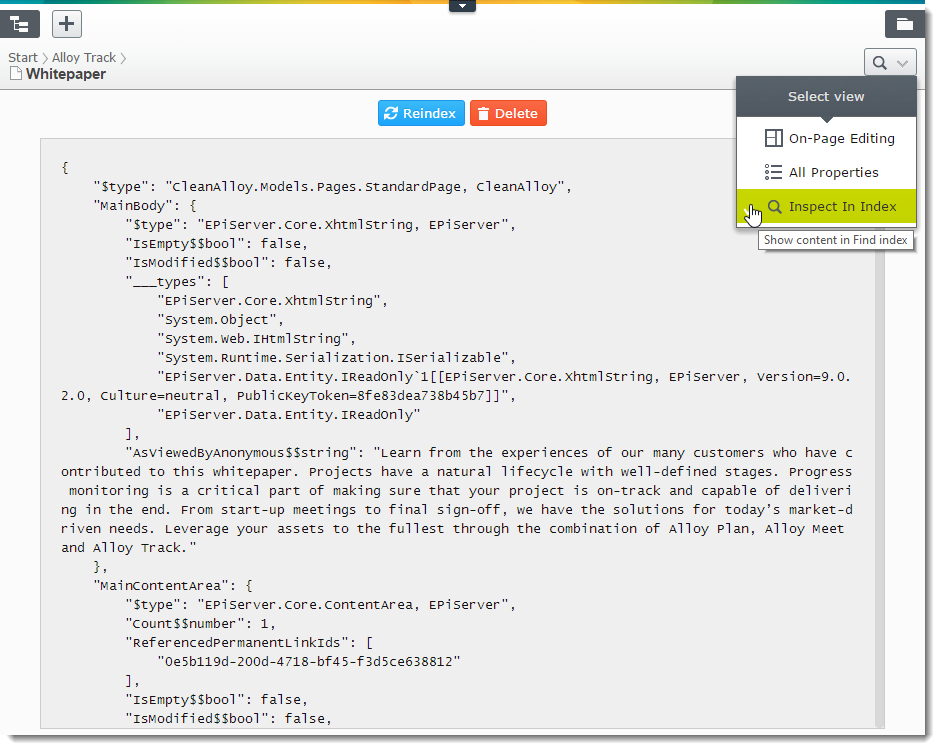940x750 pixels.
Task: Click the plus icon to add content
Action: point(67,24)
